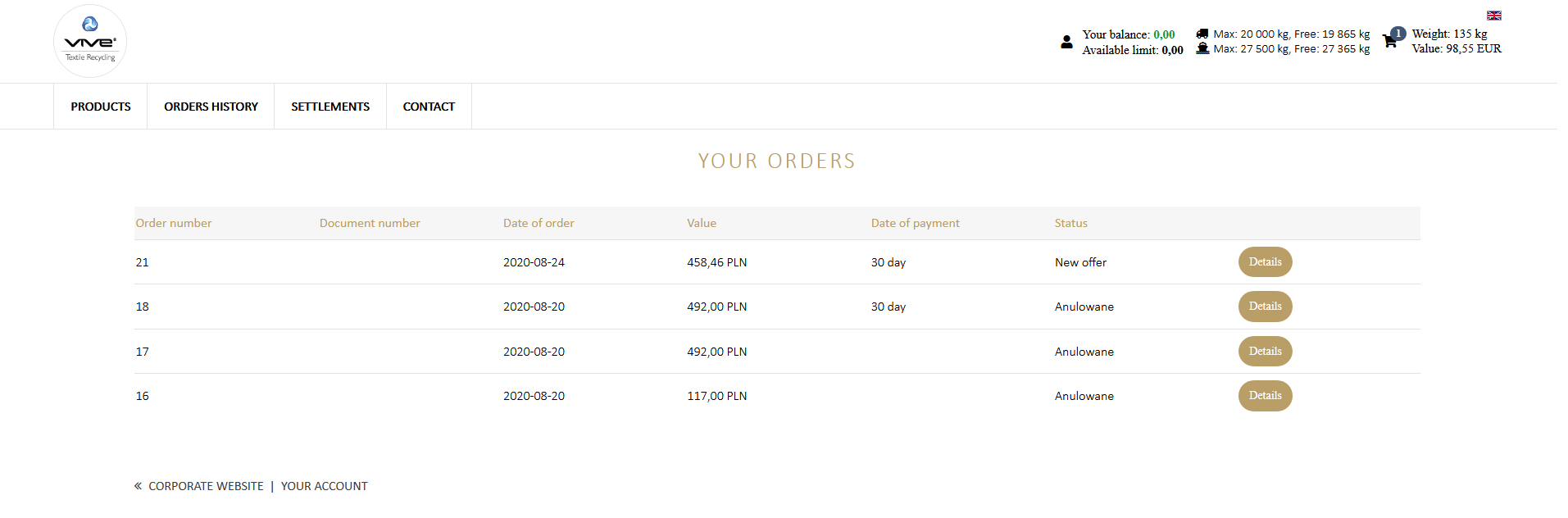Click the truck capacity icon
The image size is (1568, 518).
(x=1202, y=34)
